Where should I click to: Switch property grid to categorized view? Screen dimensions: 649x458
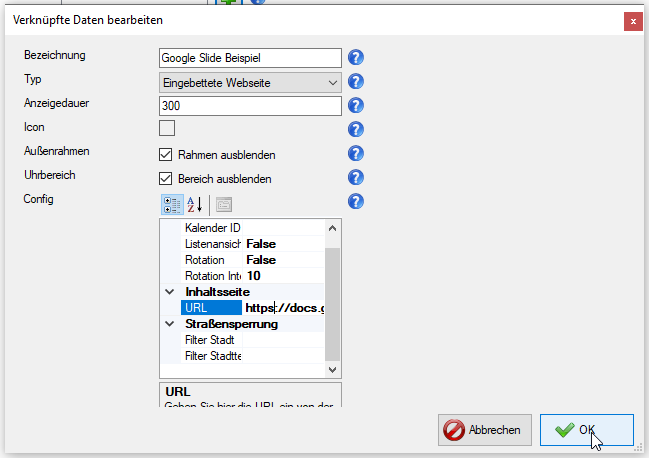(171, 204)
